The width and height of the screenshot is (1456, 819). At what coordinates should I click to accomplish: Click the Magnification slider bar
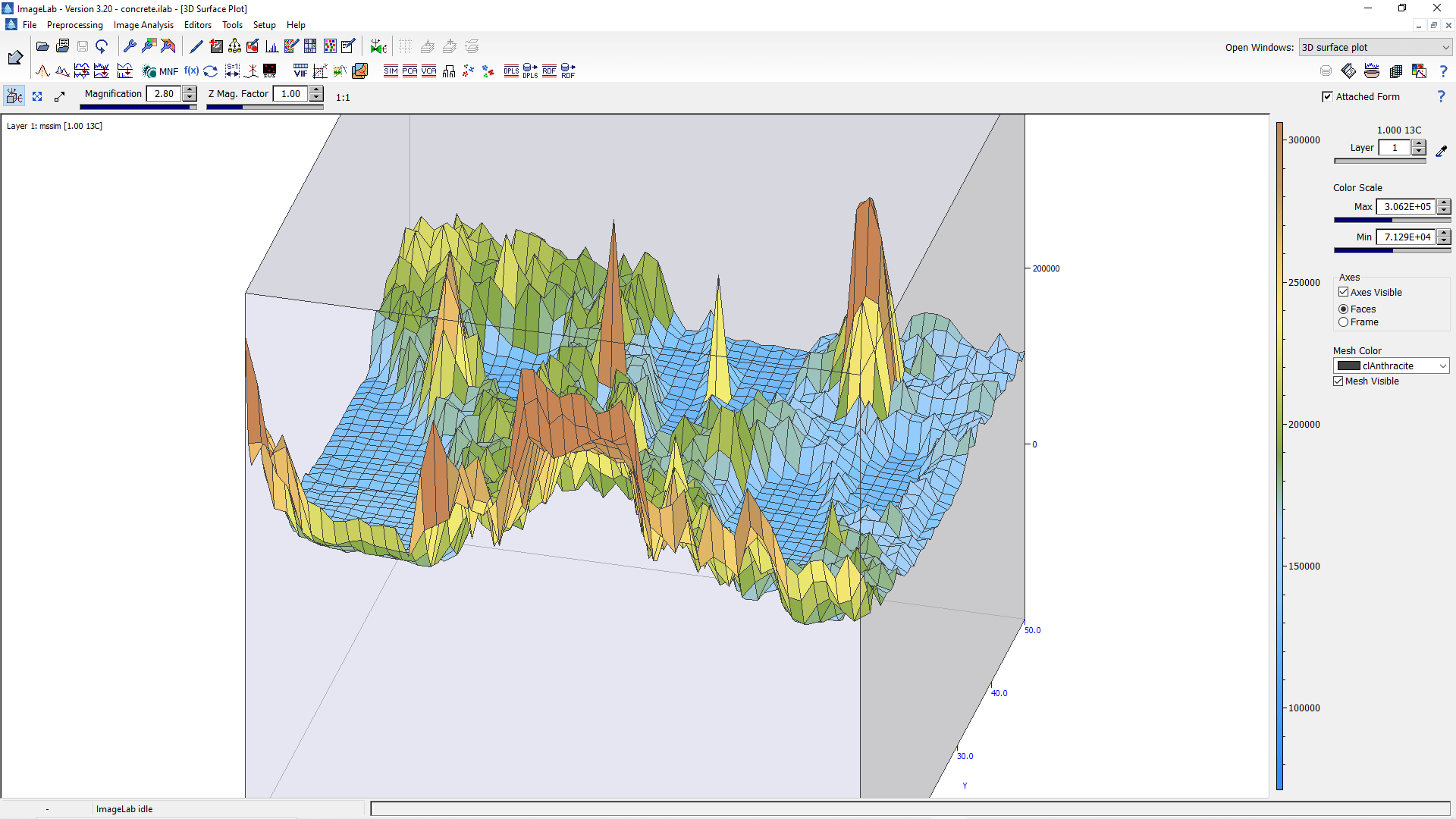pyautogui.click(x=138, y=107)
